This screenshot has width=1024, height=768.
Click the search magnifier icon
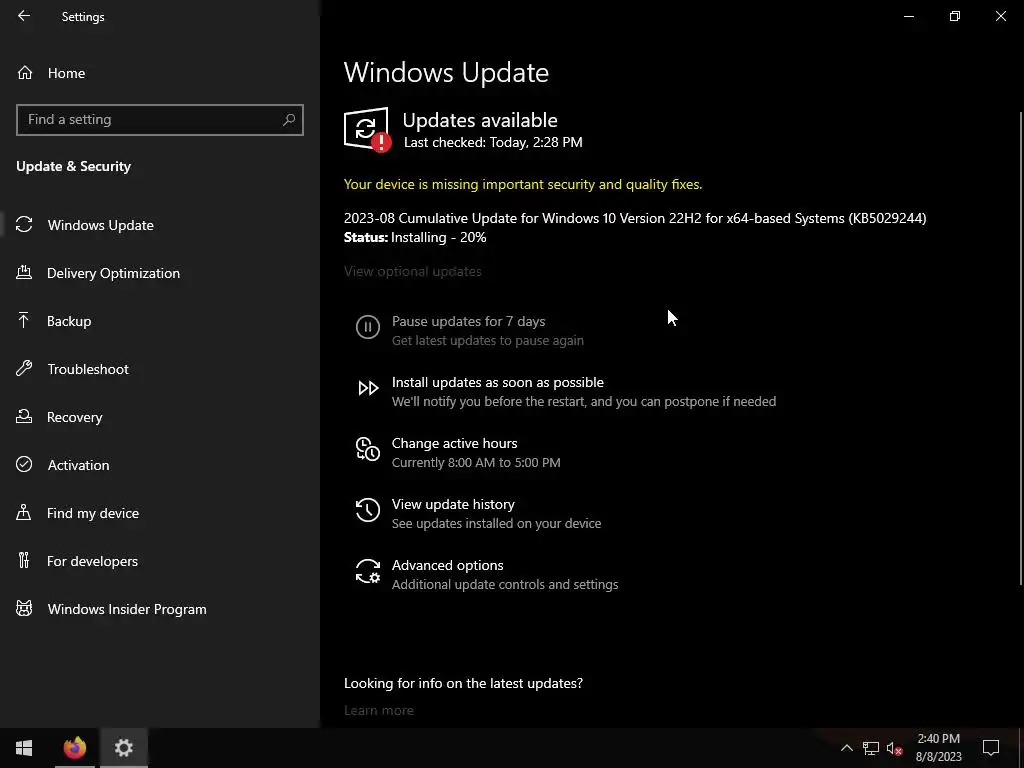click(x=289, y=120)
